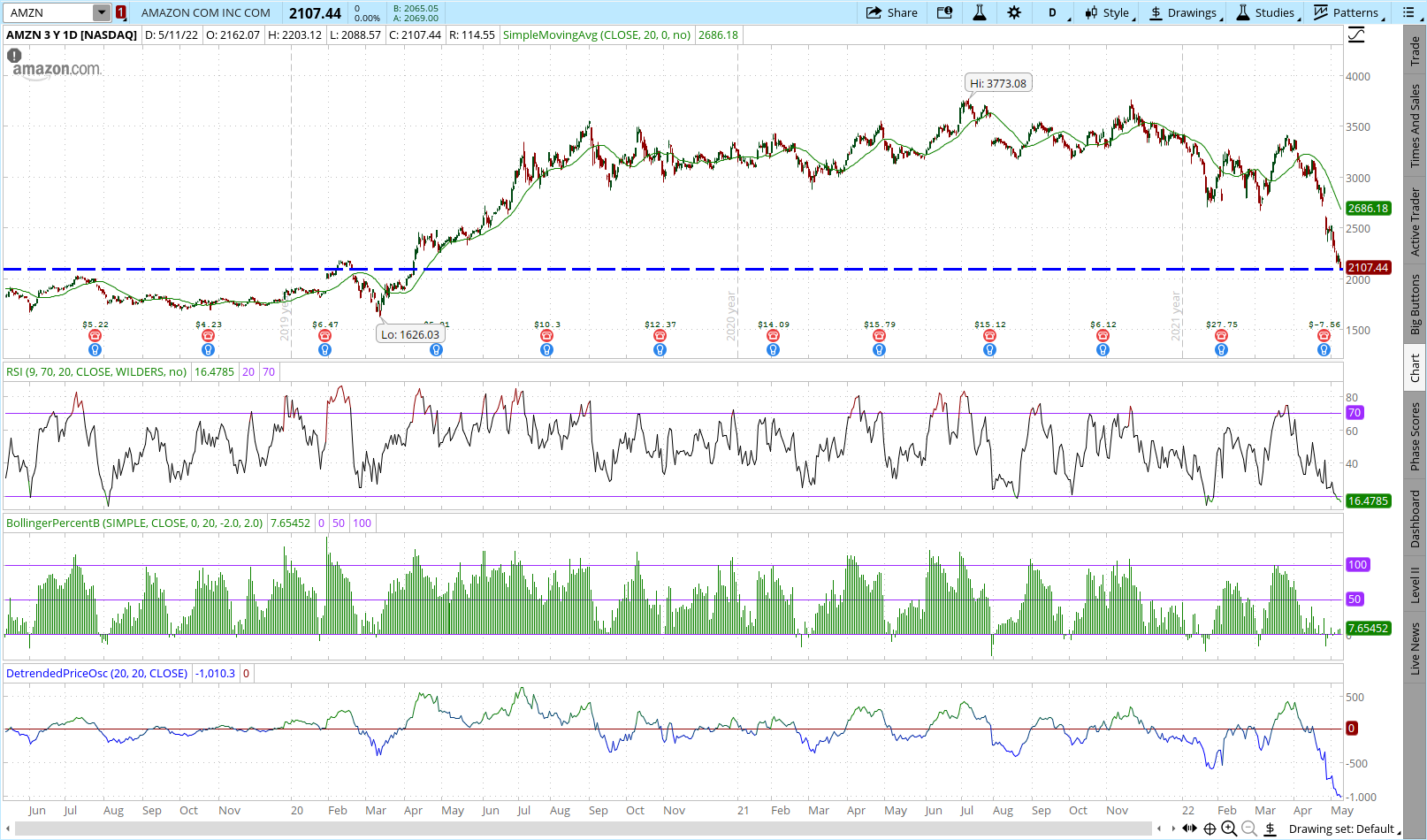1427x840 pixels.
Task: Open the Studies menu
Action: [x=1266, y=12]
